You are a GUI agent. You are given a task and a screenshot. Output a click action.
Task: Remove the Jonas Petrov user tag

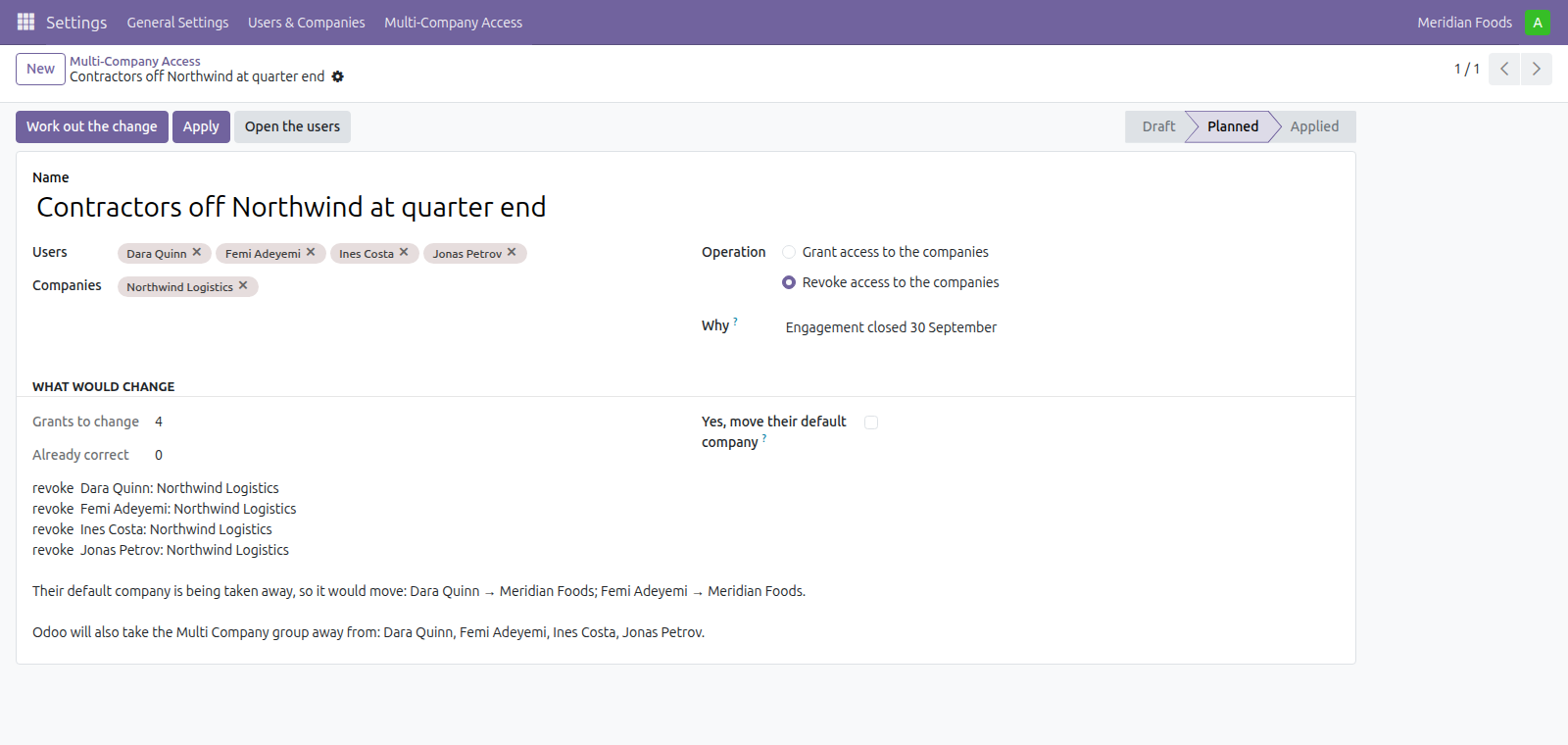point(512,252)
